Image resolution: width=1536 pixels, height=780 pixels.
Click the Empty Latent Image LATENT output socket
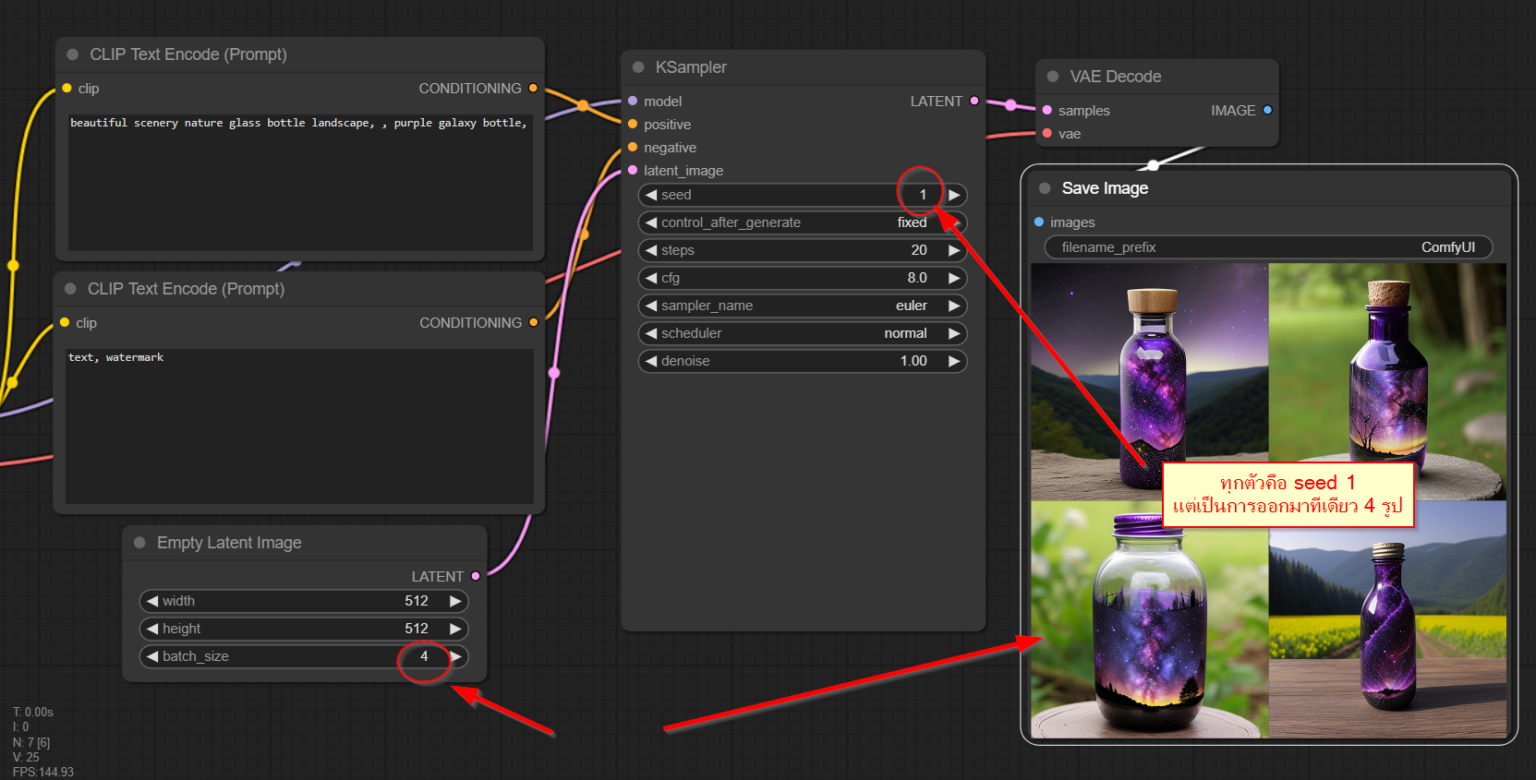(476, 576)
